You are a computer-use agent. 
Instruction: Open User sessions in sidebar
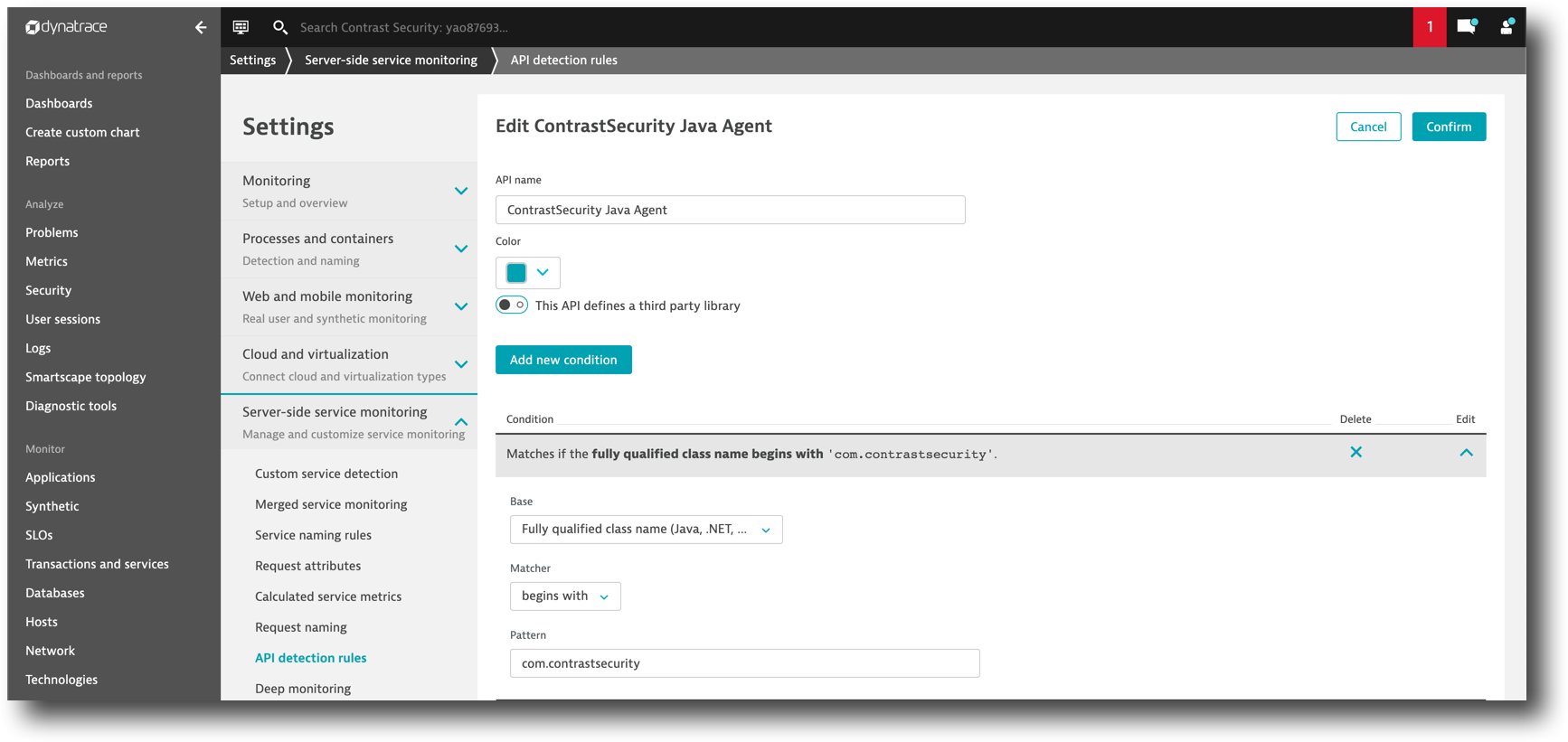(62, 319)
